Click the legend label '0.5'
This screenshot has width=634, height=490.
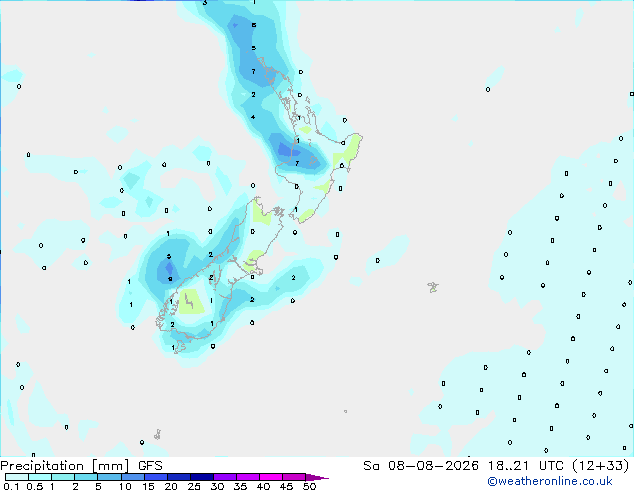(35, 486)
